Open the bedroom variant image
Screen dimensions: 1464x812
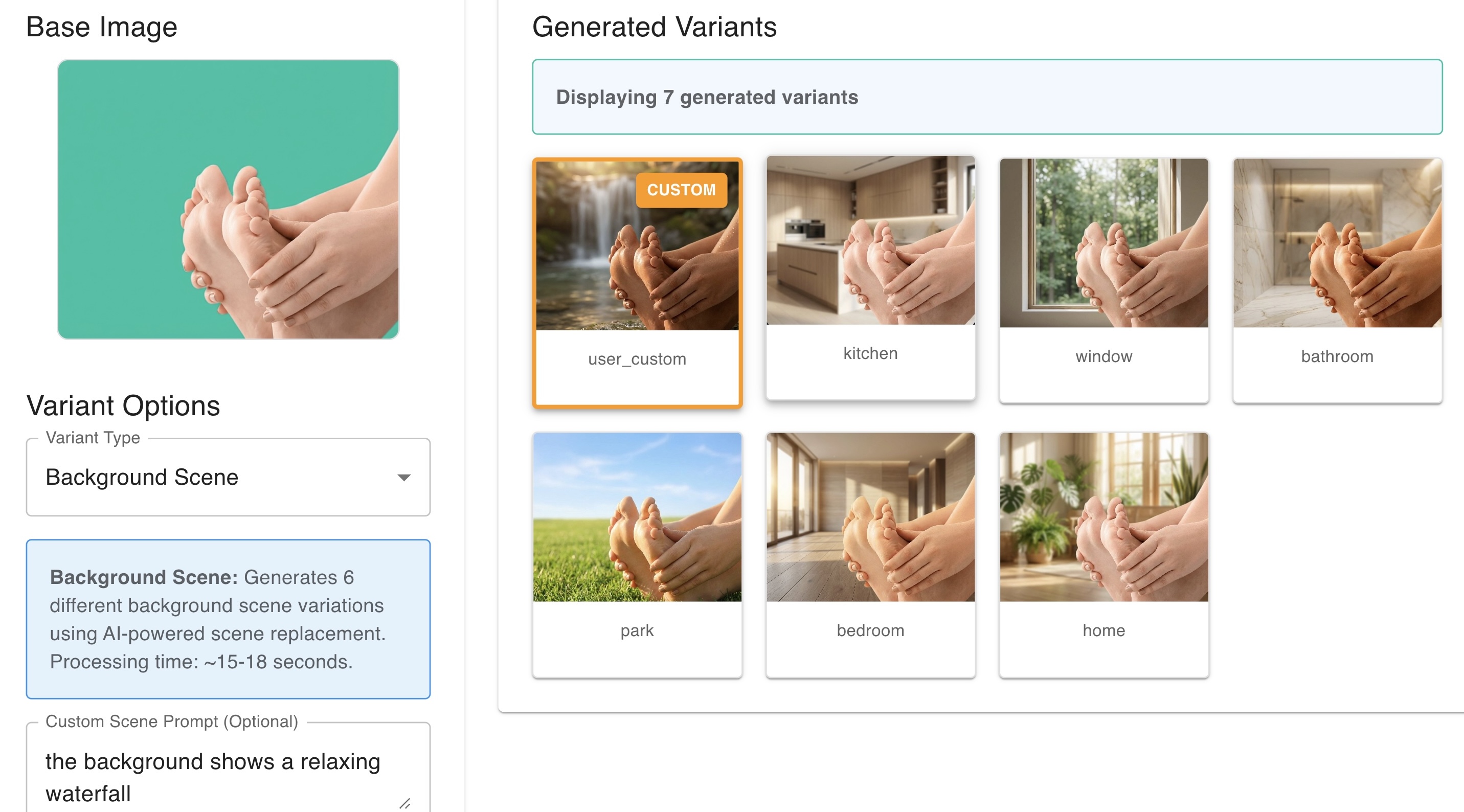(x=870, y=517)
